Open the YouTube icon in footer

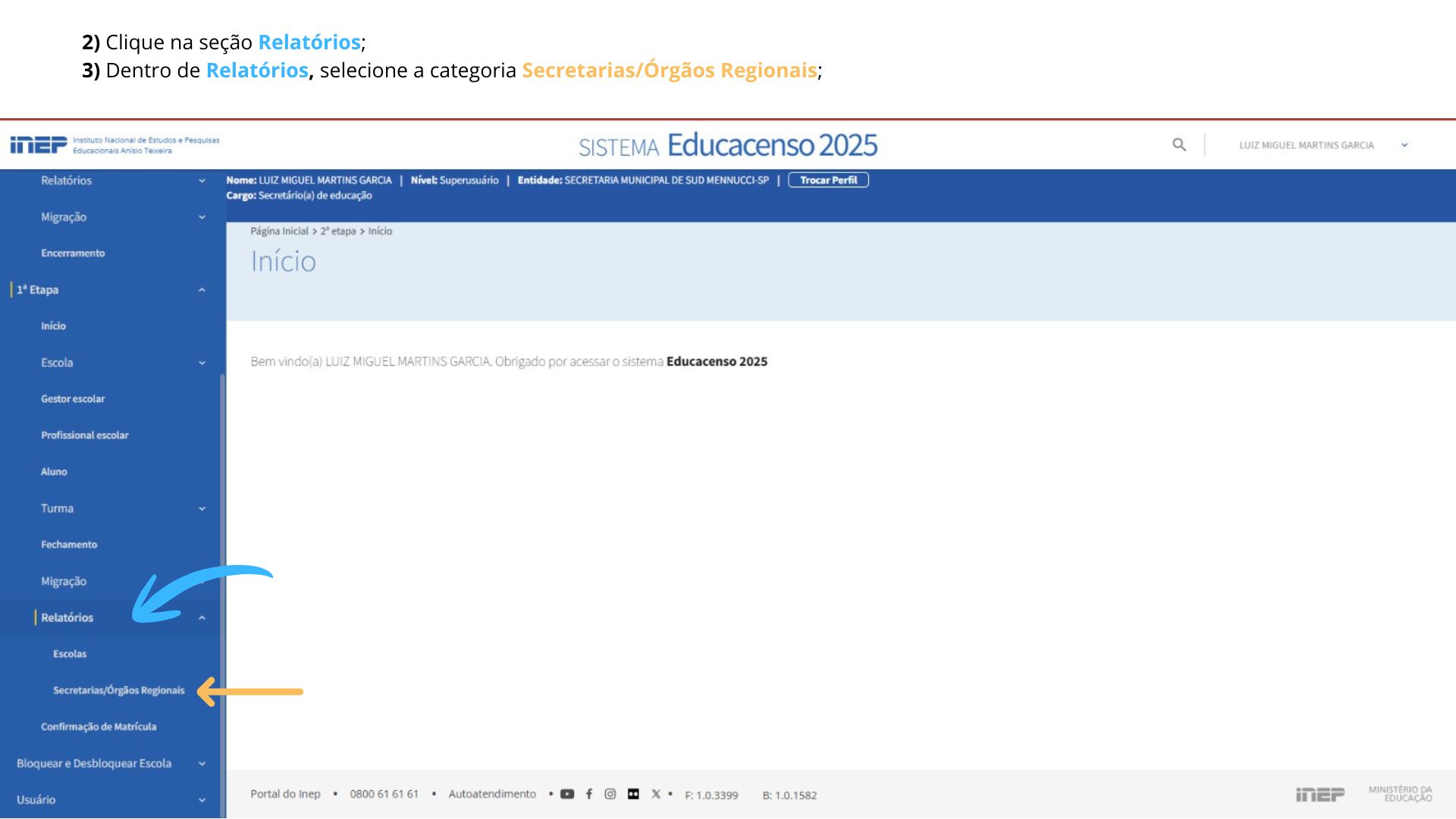pos(567,794)
